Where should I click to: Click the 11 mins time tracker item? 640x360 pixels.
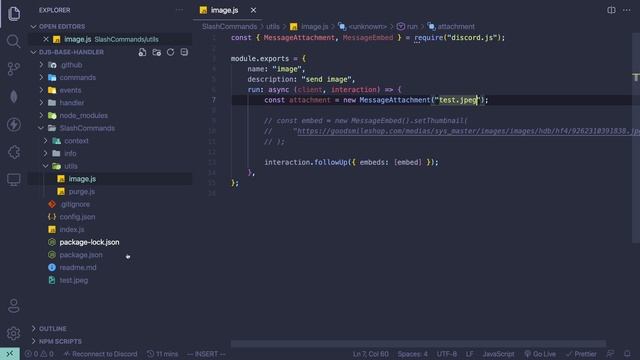162,354
